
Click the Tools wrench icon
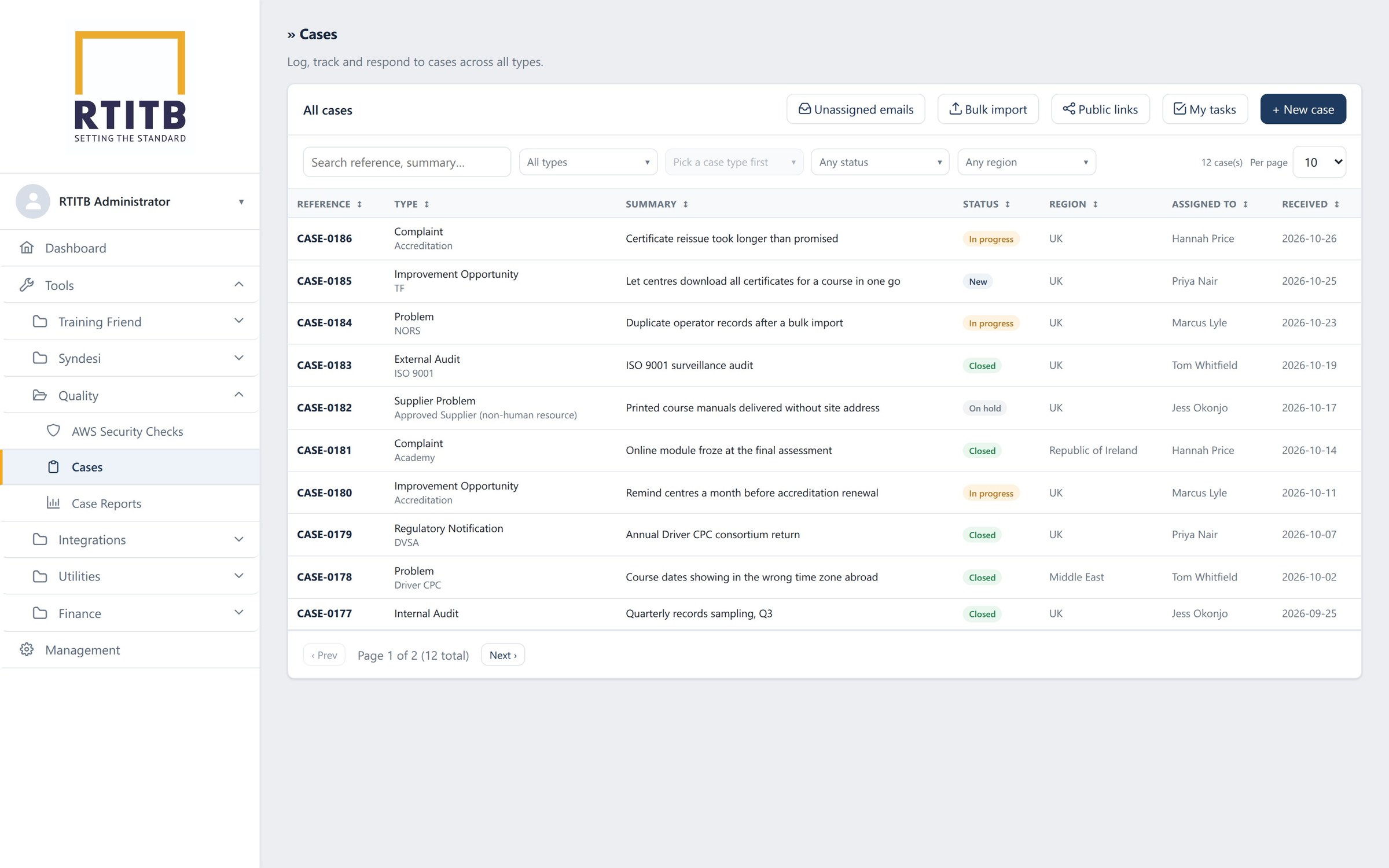point(27,285)
